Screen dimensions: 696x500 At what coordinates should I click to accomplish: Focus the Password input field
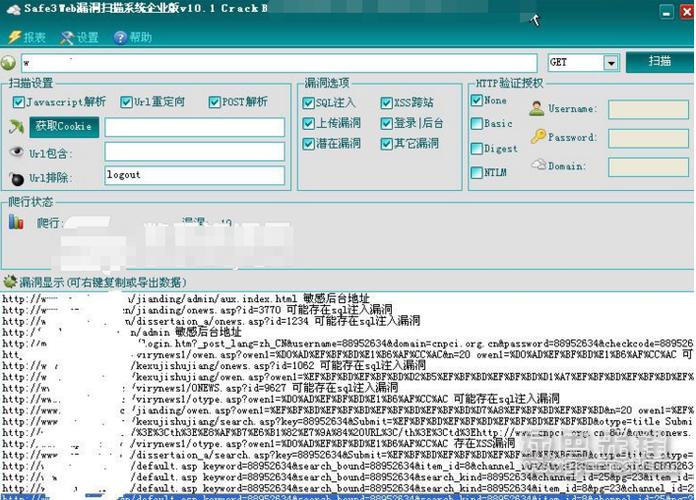coord(648,139)
